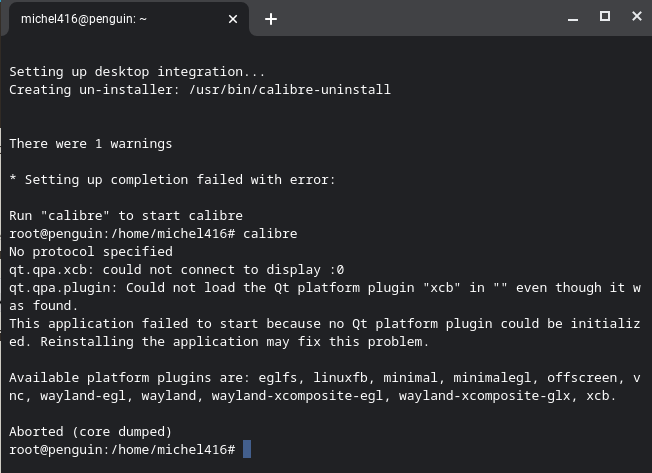Maximize the terminal window
This screenshot has width=652, height=473.
[x=604, y=17]
